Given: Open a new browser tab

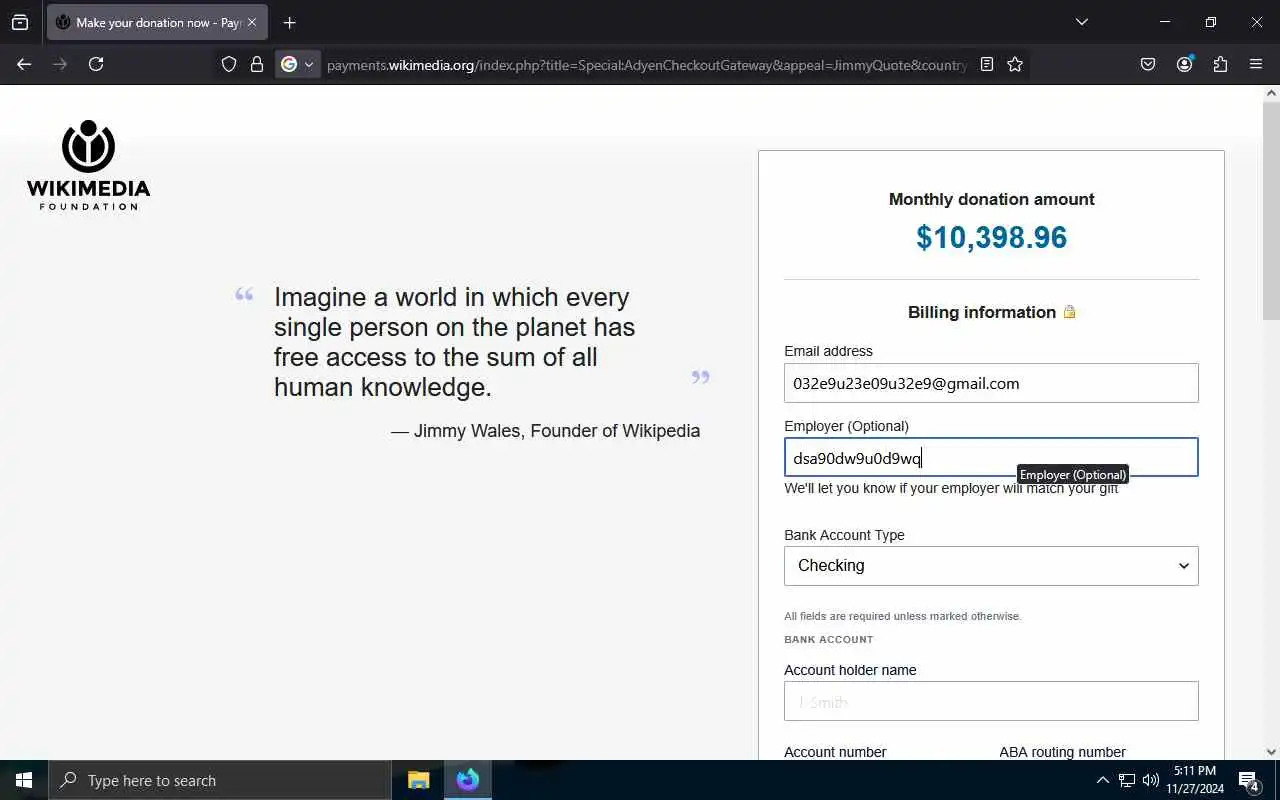Looking at the screenshot, I should coord(289,22).
